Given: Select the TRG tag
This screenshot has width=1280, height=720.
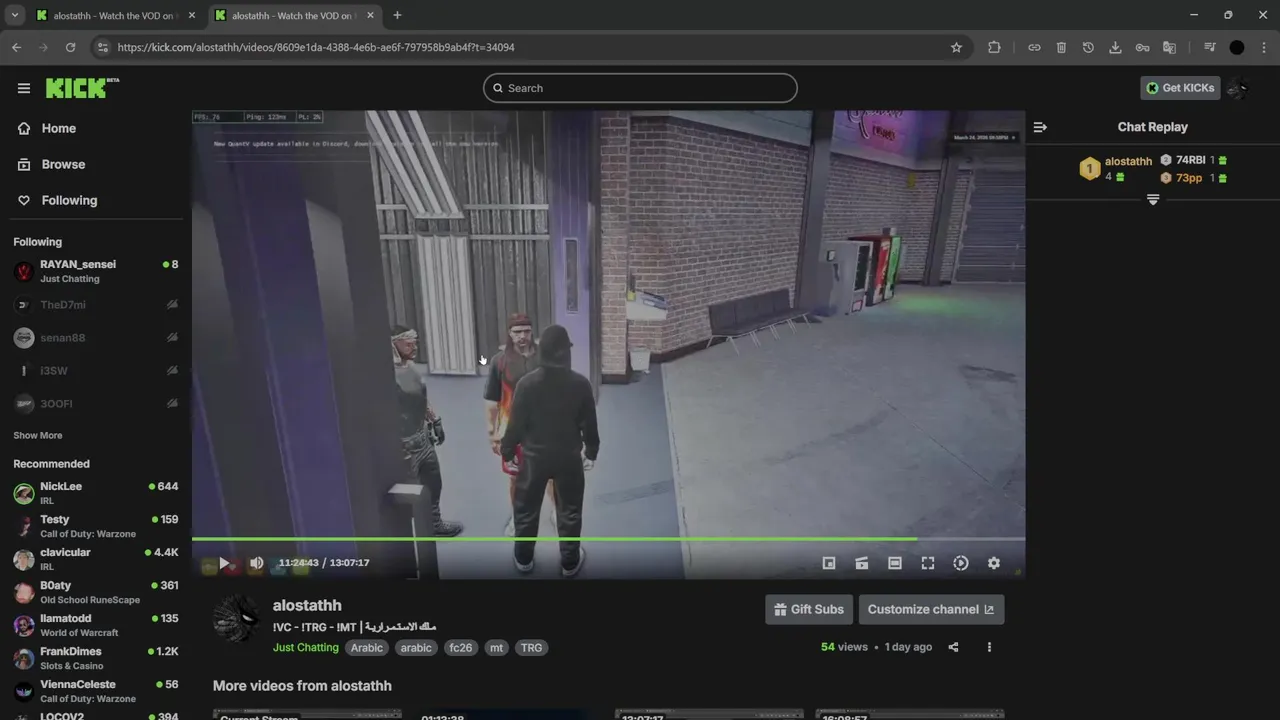Looking at the screenshot, I should 532,648.
